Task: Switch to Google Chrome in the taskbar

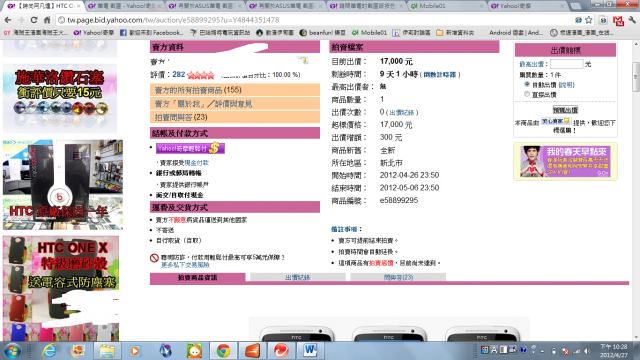Action: [x=223, y=351]
